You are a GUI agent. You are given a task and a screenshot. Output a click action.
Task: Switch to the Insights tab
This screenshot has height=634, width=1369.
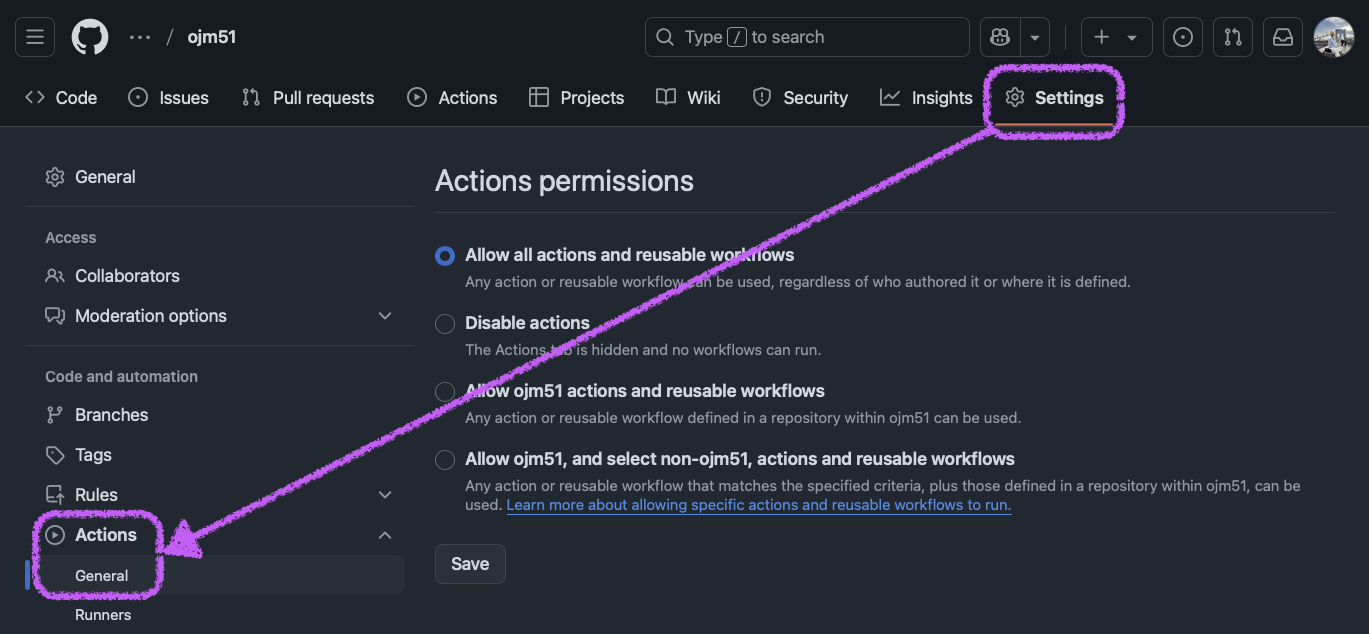pyautogui.click(x=926, y=97)
